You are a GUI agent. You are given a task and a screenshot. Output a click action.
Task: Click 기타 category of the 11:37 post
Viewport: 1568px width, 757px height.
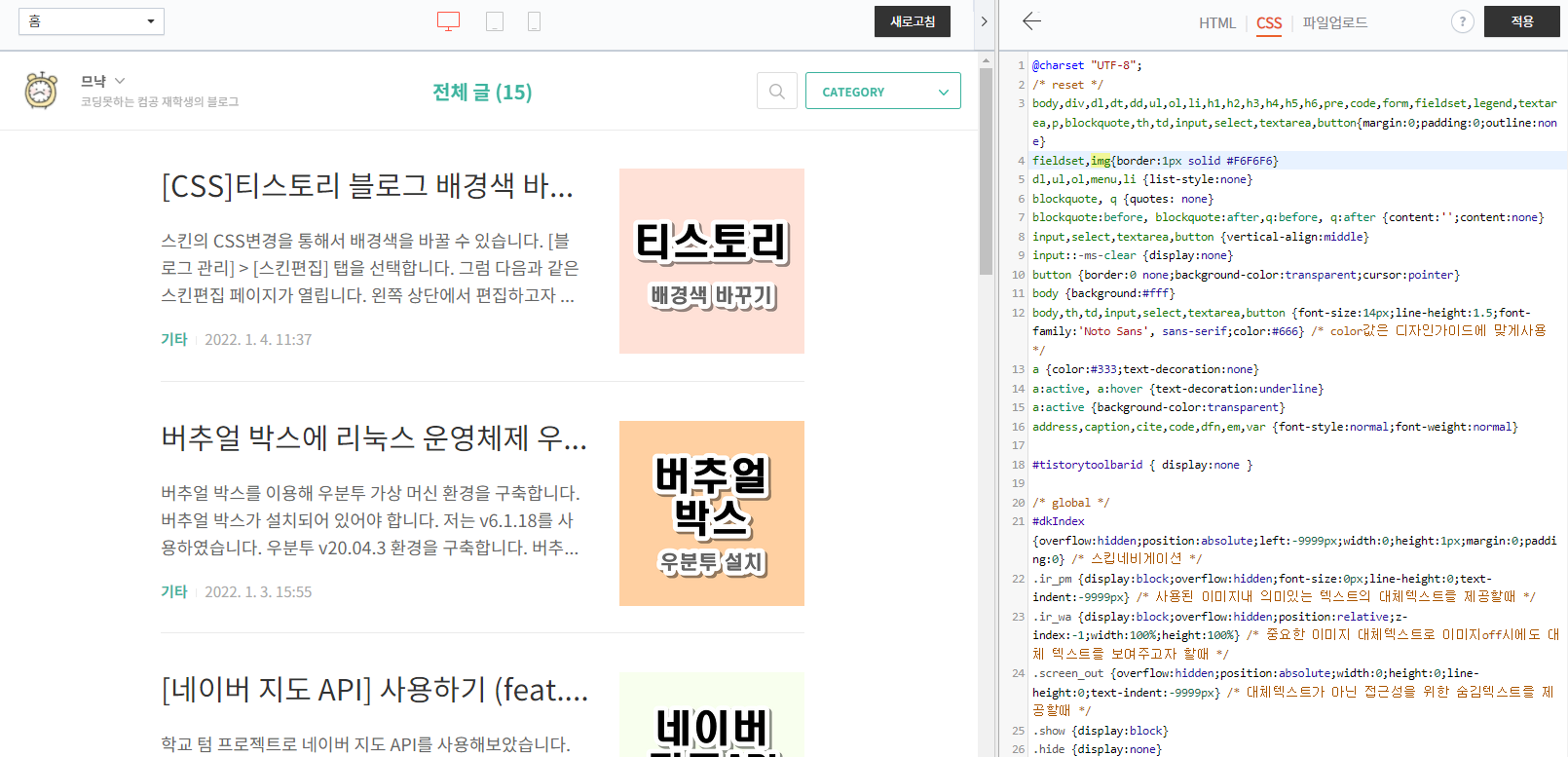click(174, 339)
